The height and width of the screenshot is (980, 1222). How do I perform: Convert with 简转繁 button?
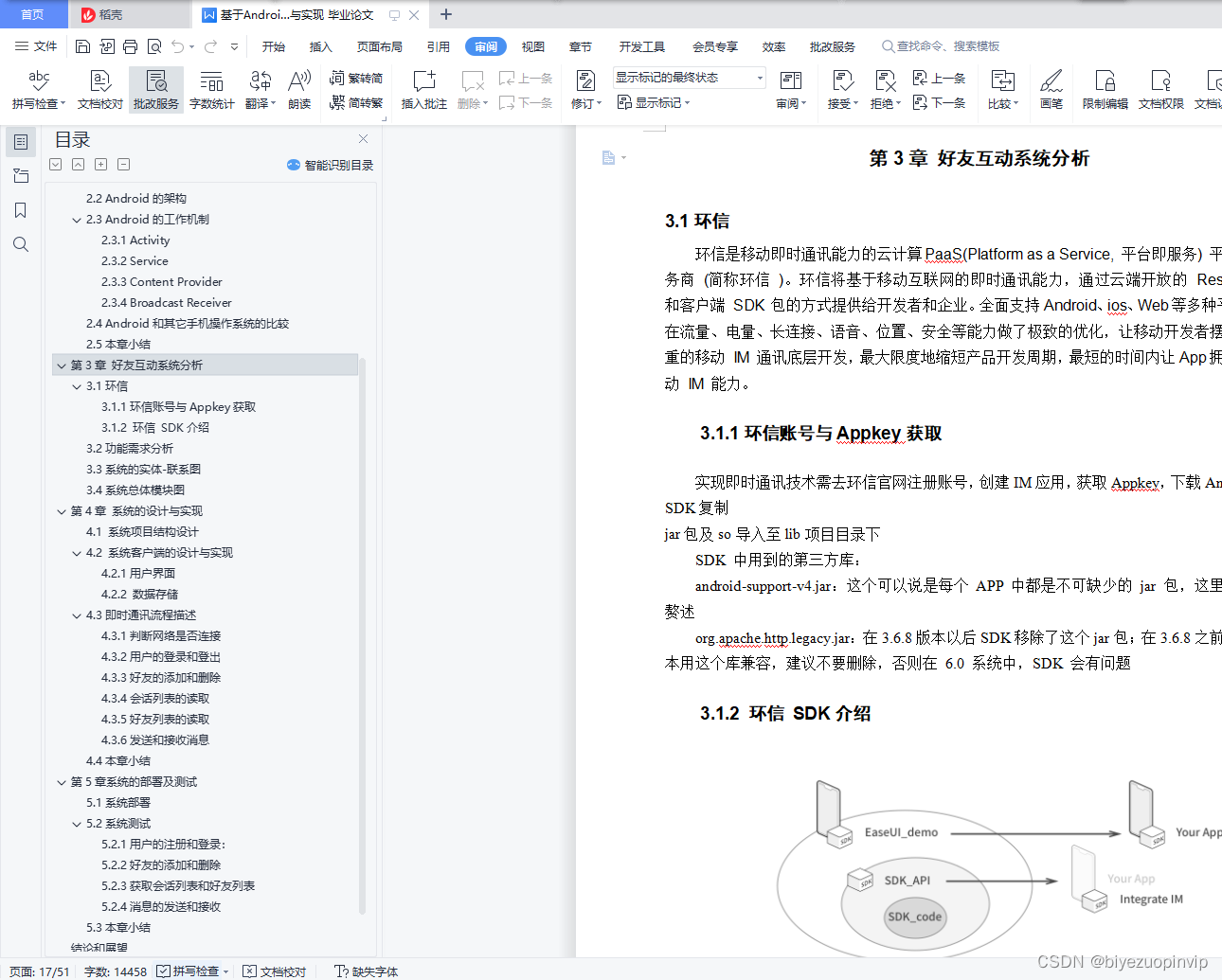coord(356,102)
